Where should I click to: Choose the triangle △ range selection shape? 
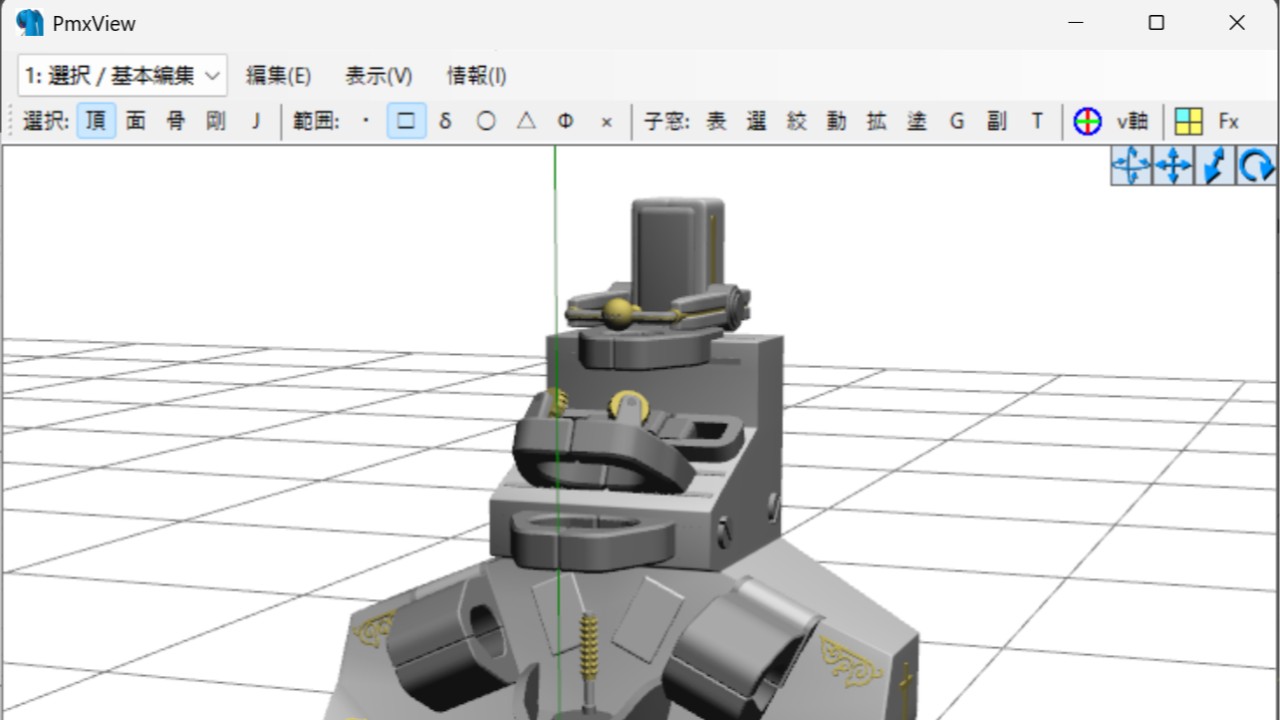pos(526,120)
